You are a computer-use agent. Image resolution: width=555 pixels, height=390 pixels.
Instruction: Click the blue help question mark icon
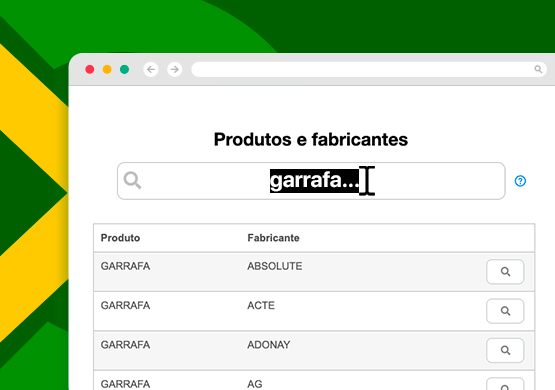(x=520, y=181)
